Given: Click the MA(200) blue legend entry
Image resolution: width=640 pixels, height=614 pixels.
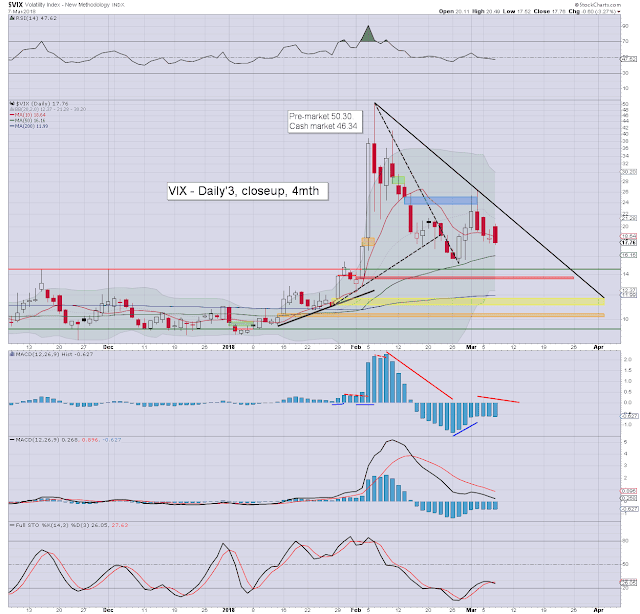Looking at the screenshot, I should (29, 126).
